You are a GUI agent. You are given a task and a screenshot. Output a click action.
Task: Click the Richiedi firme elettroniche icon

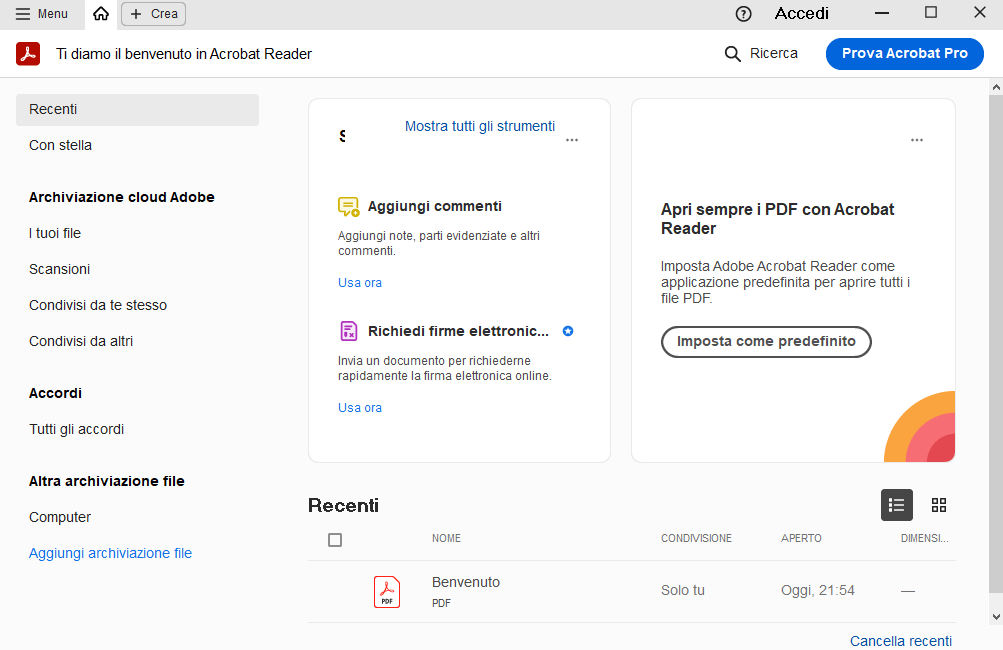(349, 331)
